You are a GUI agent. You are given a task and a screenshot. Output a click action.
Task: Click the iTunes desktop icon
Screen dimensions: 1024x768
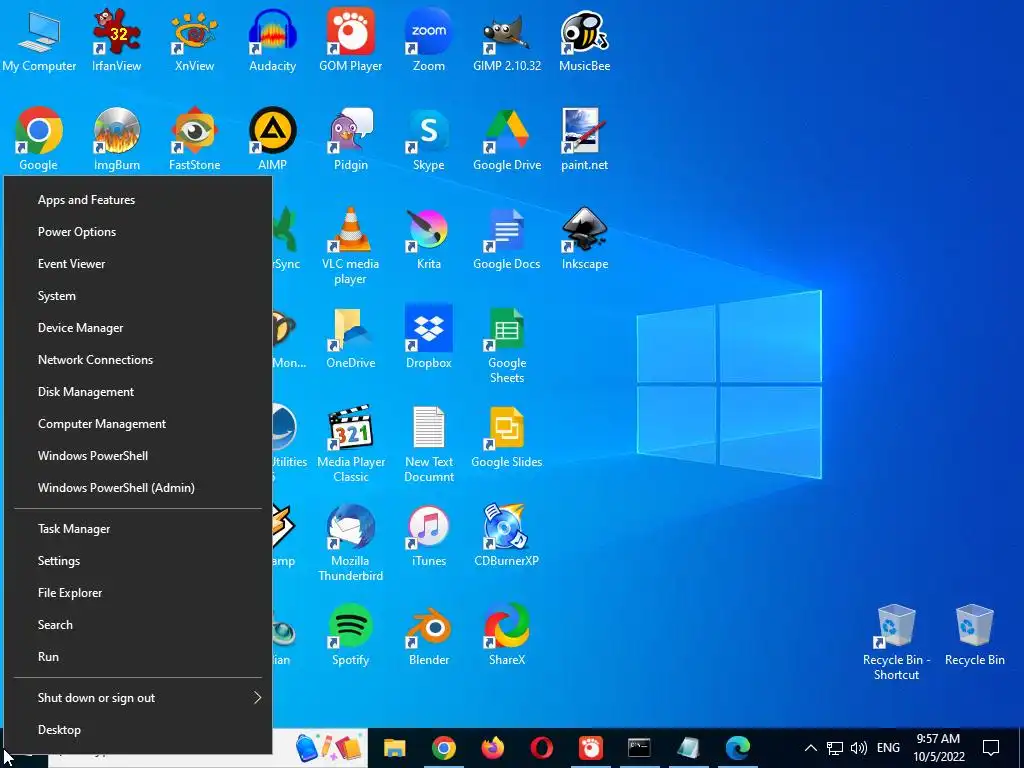(x=428, y=536)
